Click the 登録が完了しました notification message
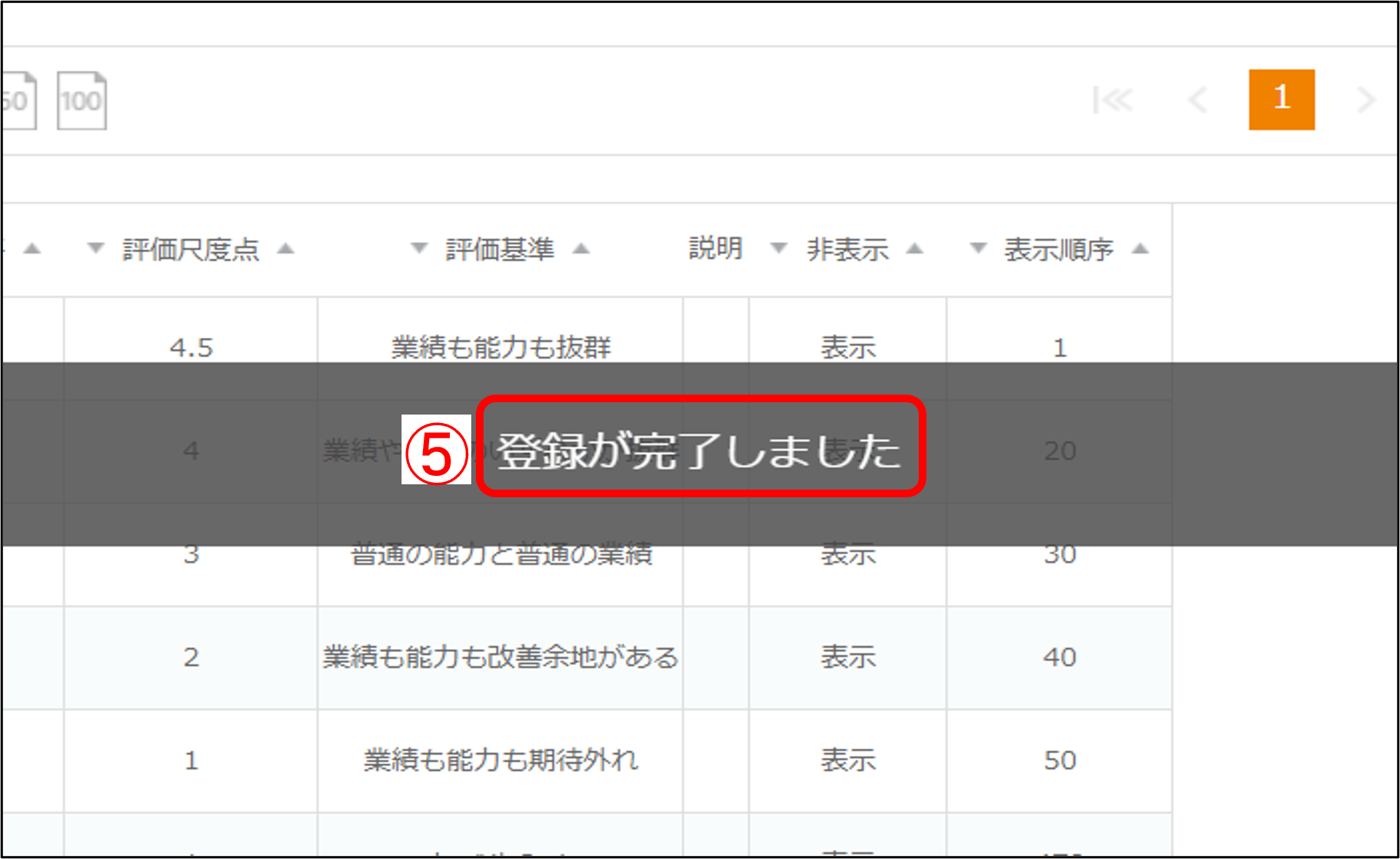Viewport: 1400px width, 859px height. (x=699, y=450)
